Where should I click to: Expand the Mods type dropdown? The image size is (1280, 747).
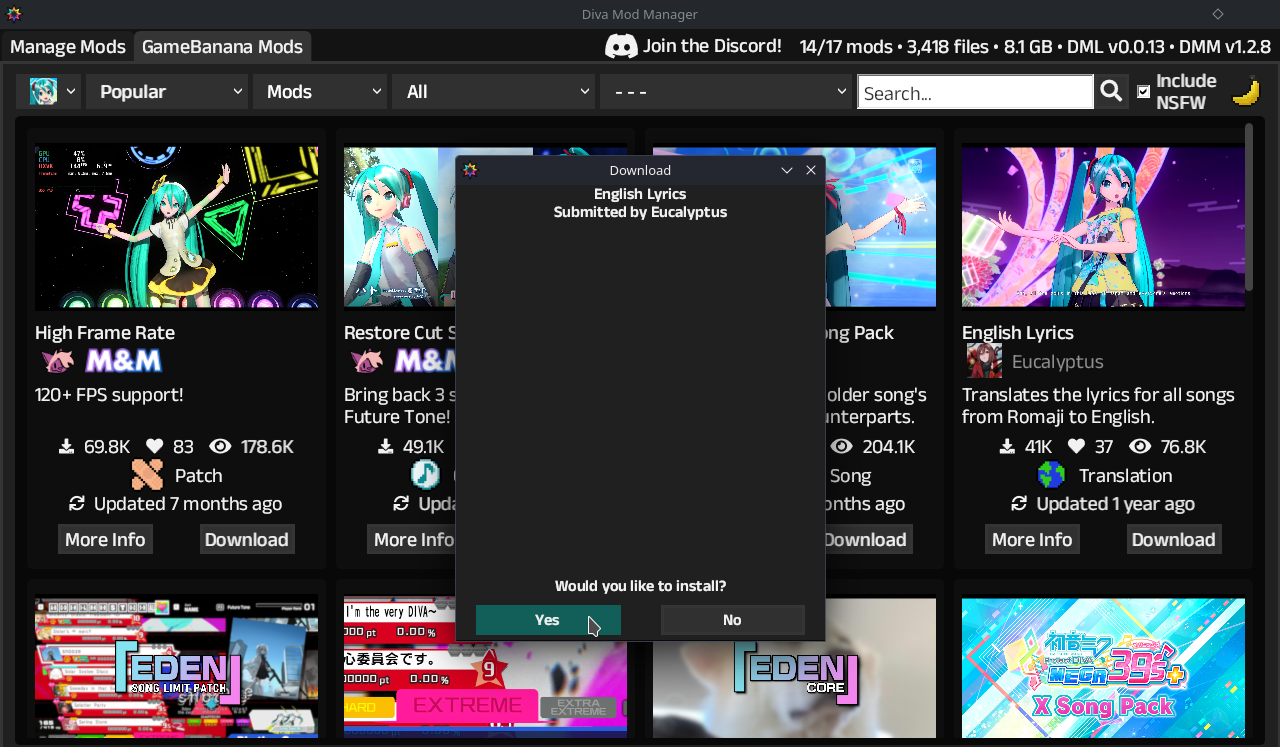tap(320, 92)
